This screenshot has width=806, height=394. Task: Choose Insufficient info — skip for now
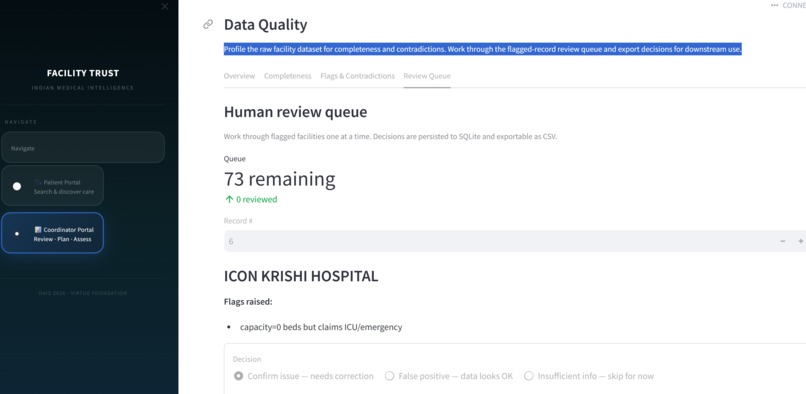[589, 376]
